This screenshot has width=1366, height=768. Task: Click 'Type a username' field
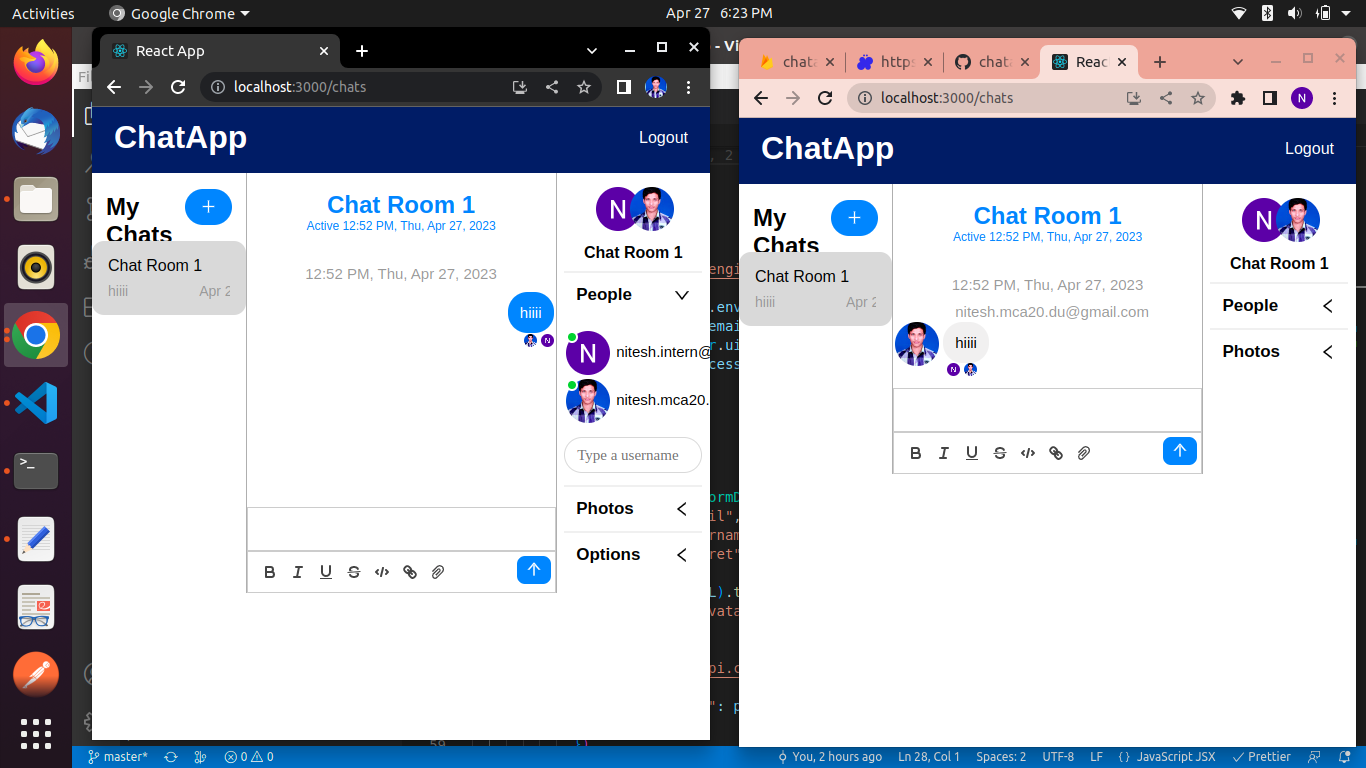click(x=633, y=455)
